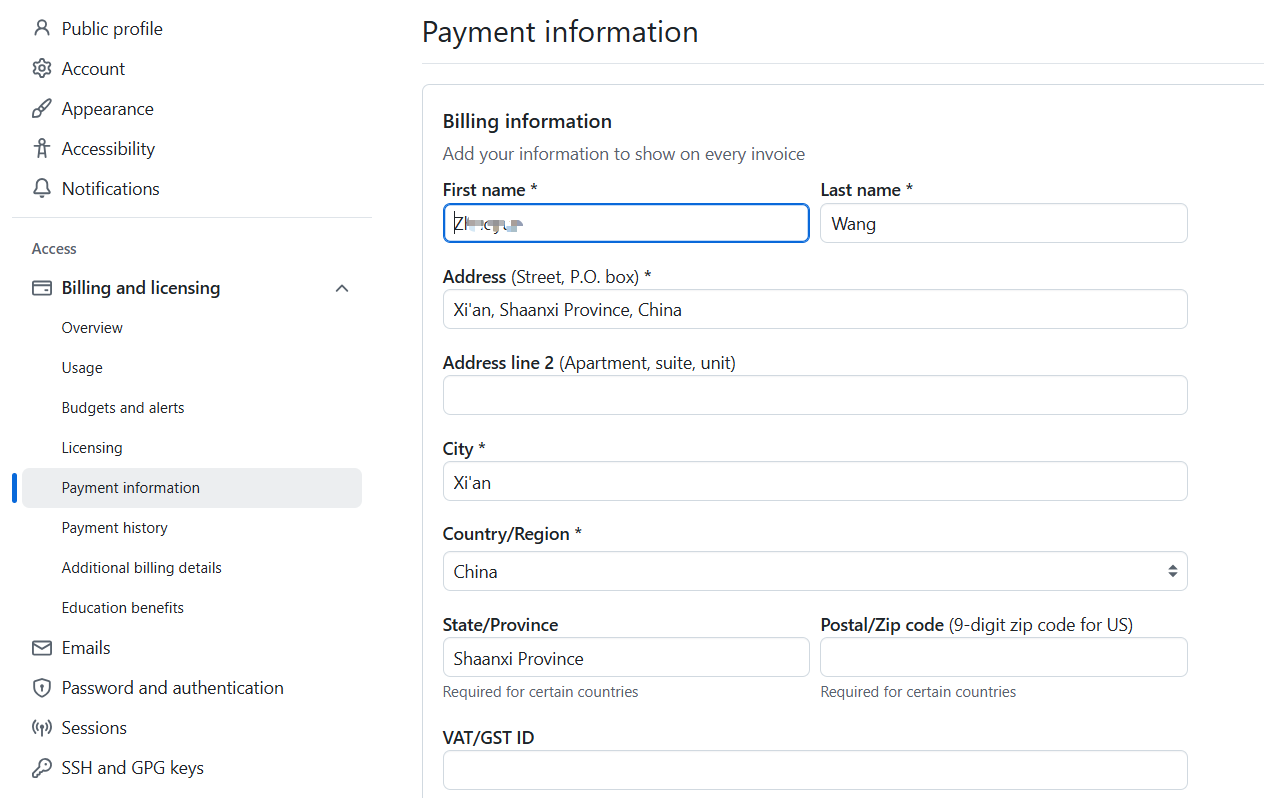Collapse the Billing and licensing section chevron
Viewport: 1264px width, 798px height.
[342, 288]
